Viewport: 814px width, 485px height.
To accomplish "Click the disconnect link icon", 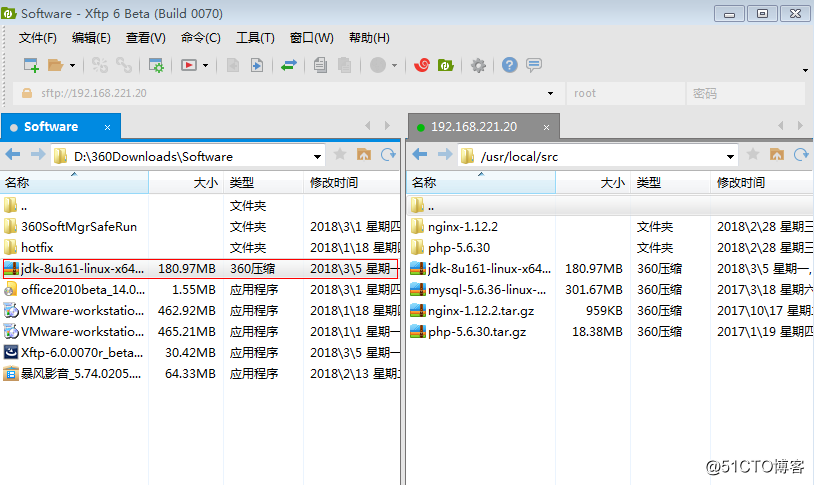I will (x=124, y=65).
